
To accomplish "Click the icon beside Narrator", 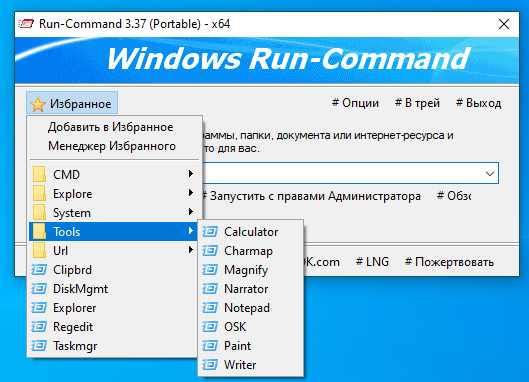I will [x=210, y=289].
